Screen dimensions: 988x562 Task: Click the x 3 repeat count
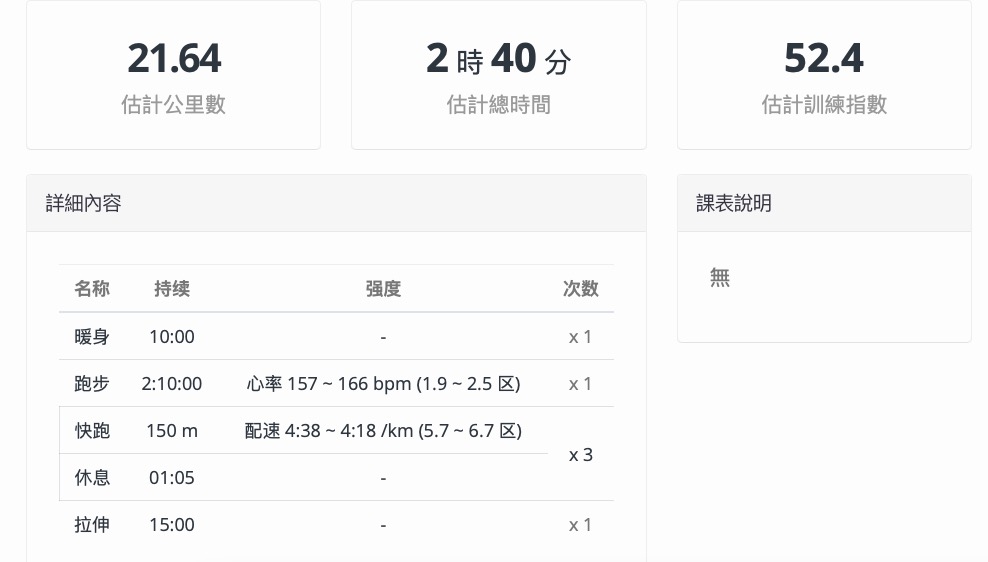pyautogui.click(x=580, y=455)
